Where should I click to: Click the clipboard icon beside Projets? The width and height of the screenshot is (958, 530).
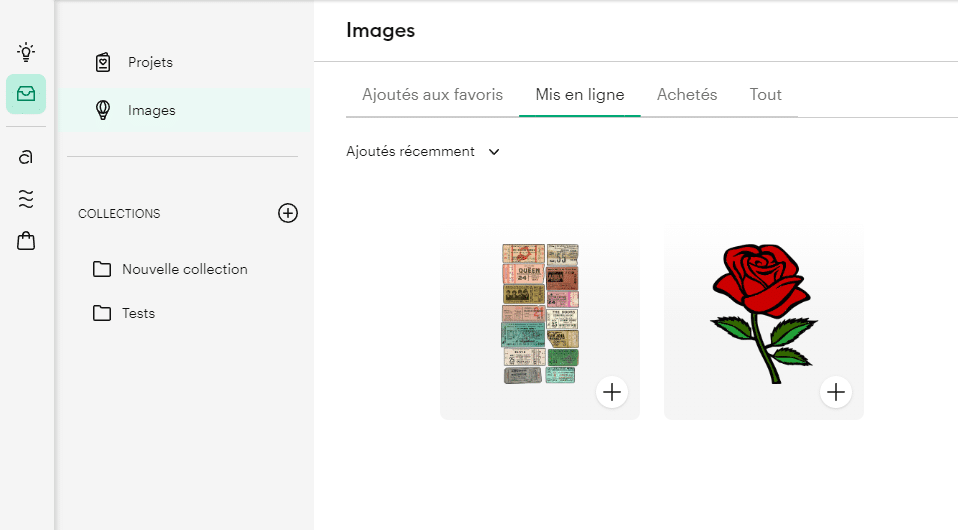tap(103, 62)
